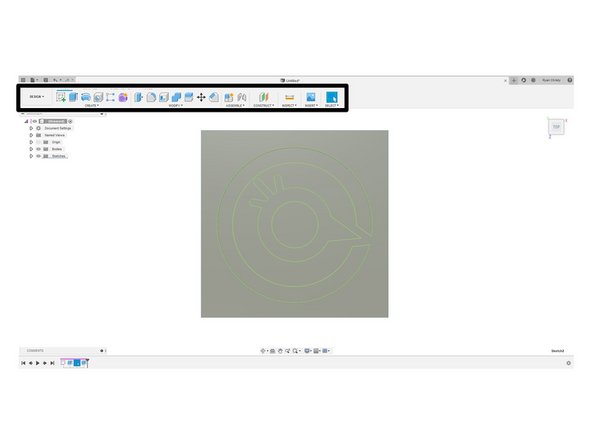Activate the Move/Copy tool
This screenshot has height=444, width=592.
[201, 97]
